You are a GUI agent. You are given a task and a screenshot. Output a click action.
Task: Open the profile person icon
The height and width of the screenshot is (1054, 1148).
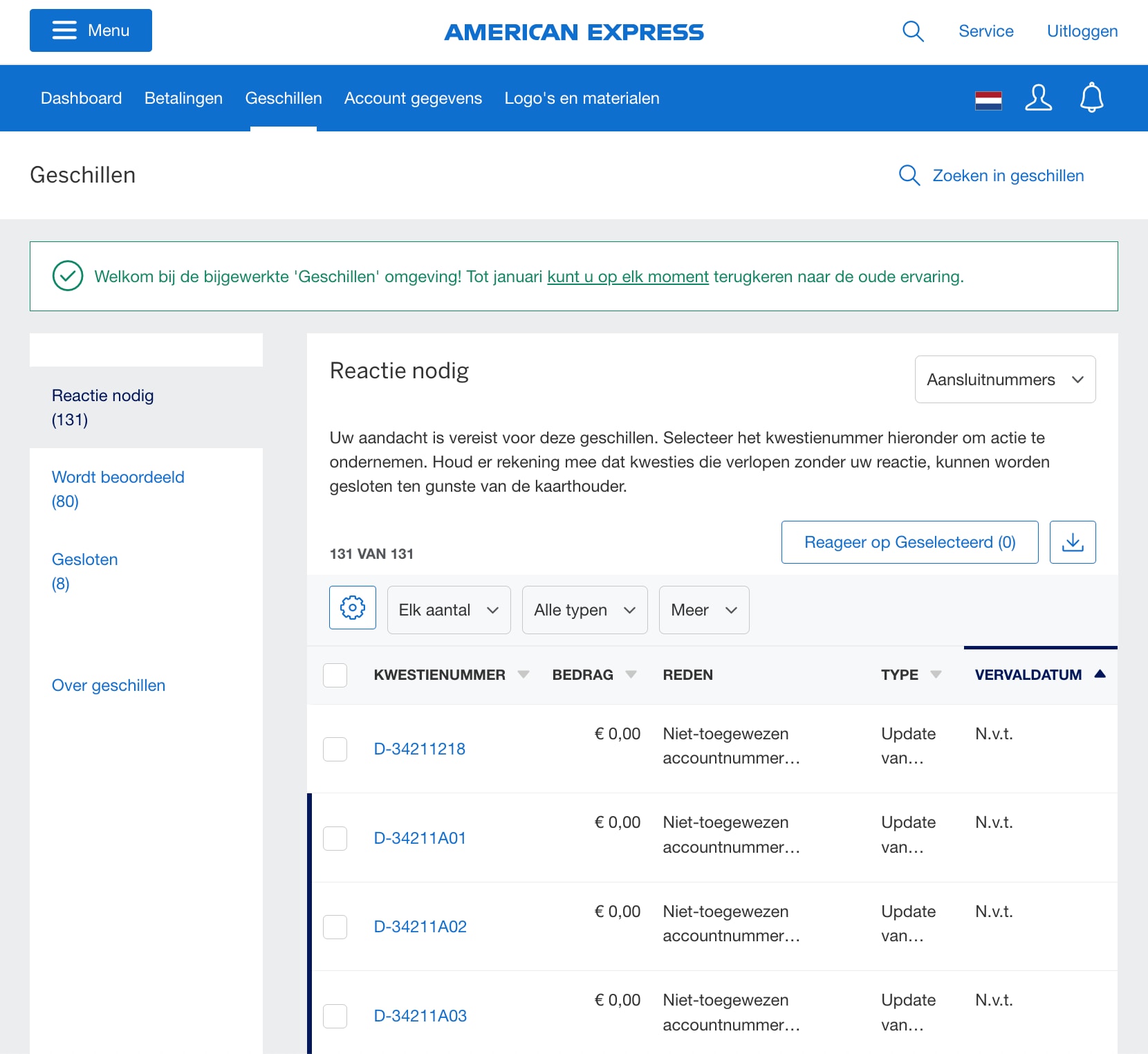point(1038,98)
